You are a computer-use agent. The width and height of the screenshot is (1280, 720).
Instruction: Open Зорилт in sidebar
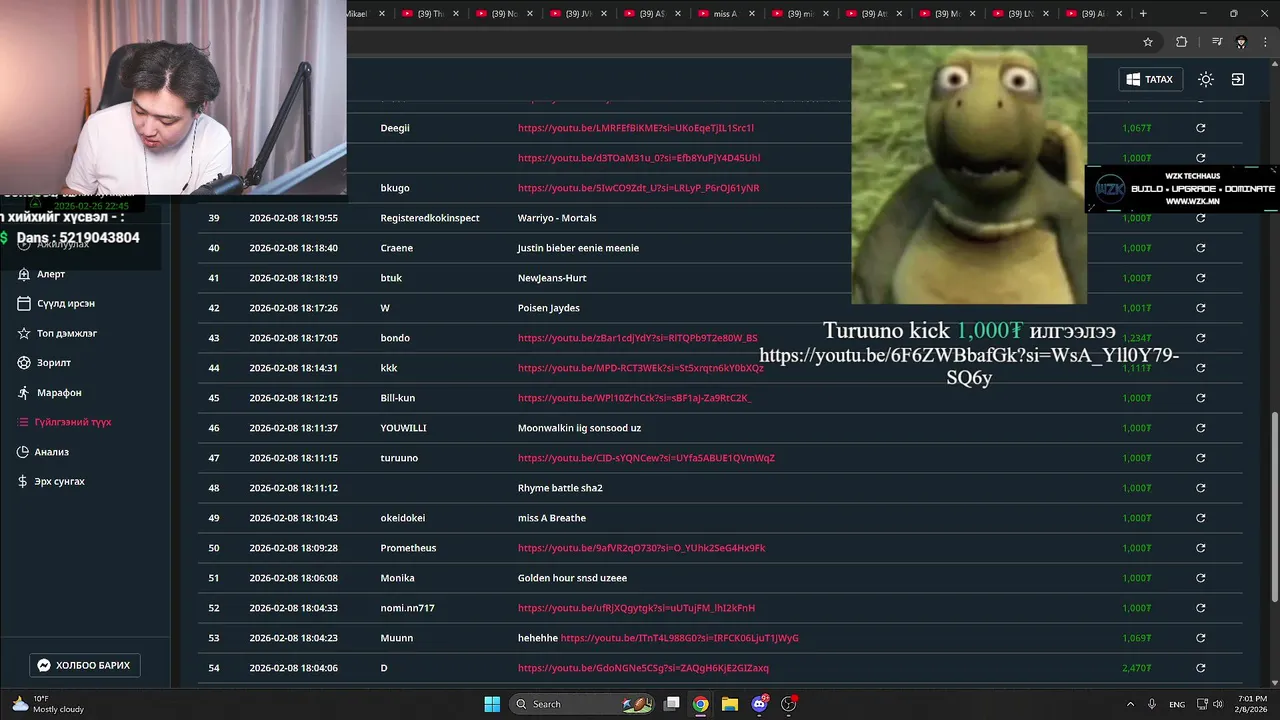coord(45,363)
